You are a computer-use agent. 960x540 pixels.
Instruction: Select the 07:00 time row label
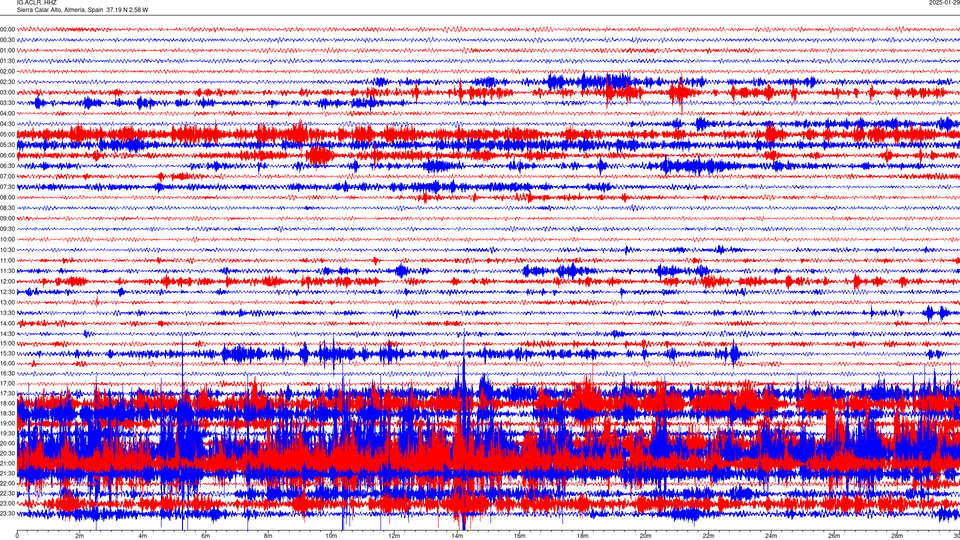7,176
